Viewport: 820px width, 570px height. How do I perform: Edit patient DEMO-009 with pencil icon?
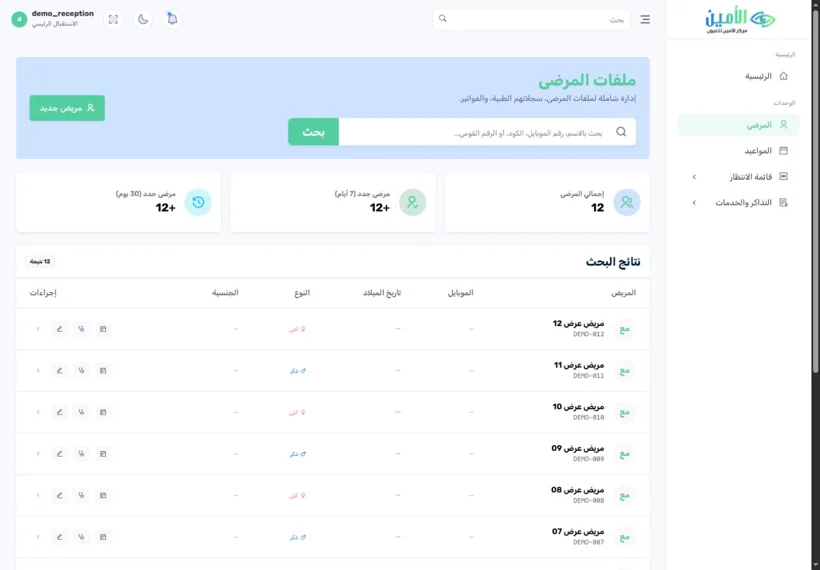tap(60, 454)
